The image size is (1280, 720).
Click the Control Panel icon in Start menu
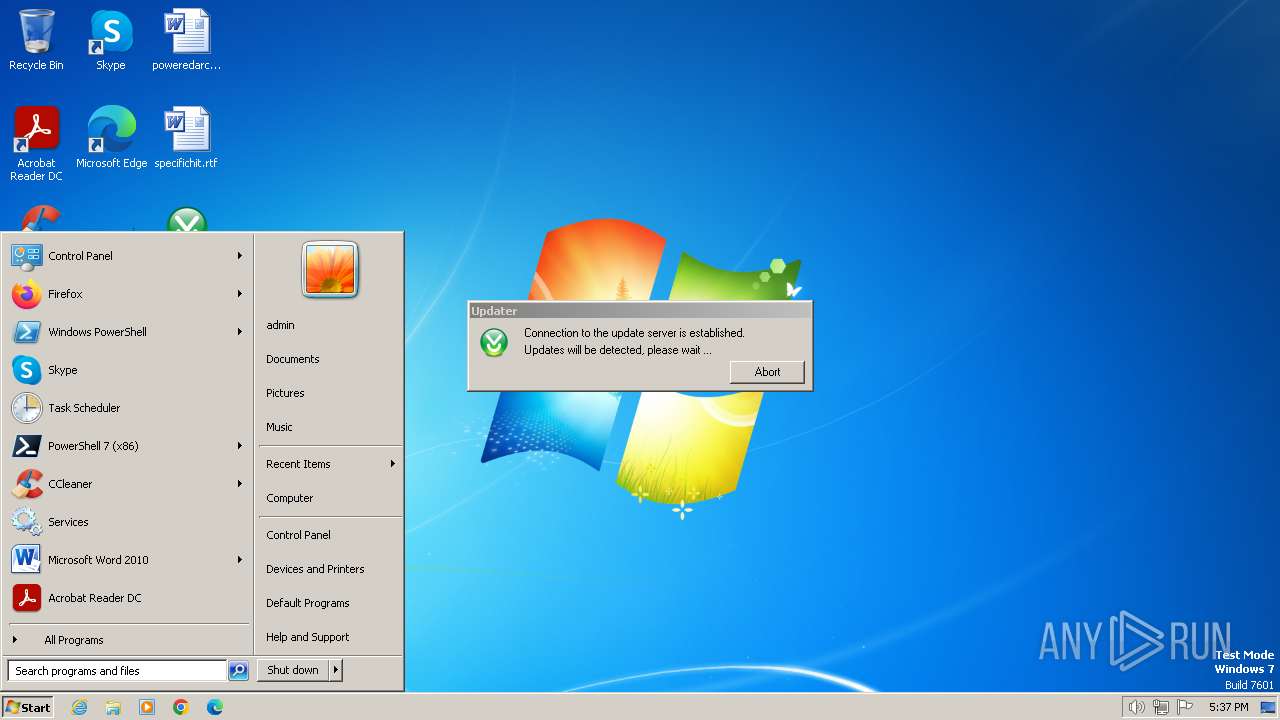tap(27, 256)
